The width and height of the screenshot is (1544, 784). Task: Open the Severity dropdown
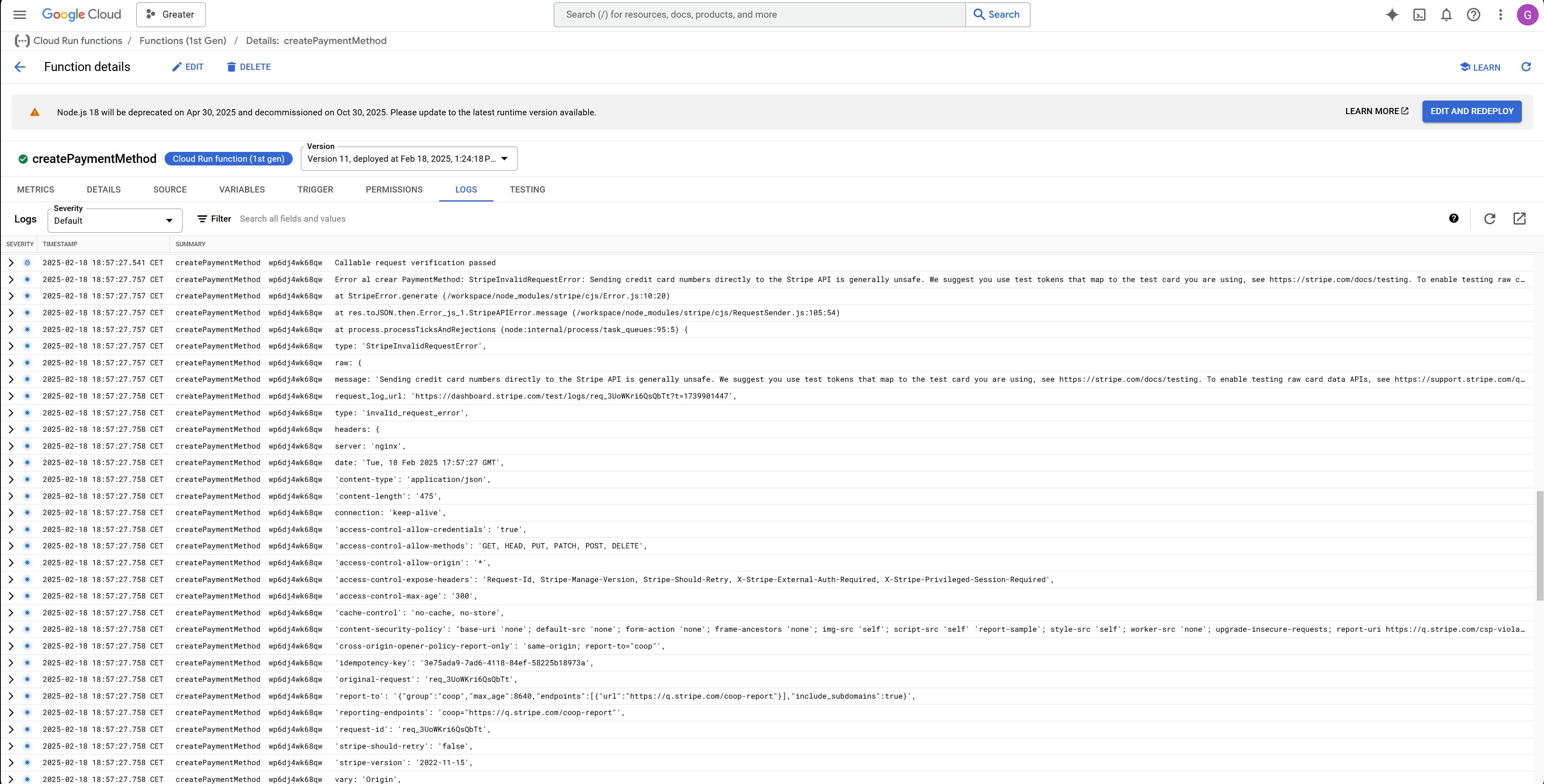(x=115, y=220)
